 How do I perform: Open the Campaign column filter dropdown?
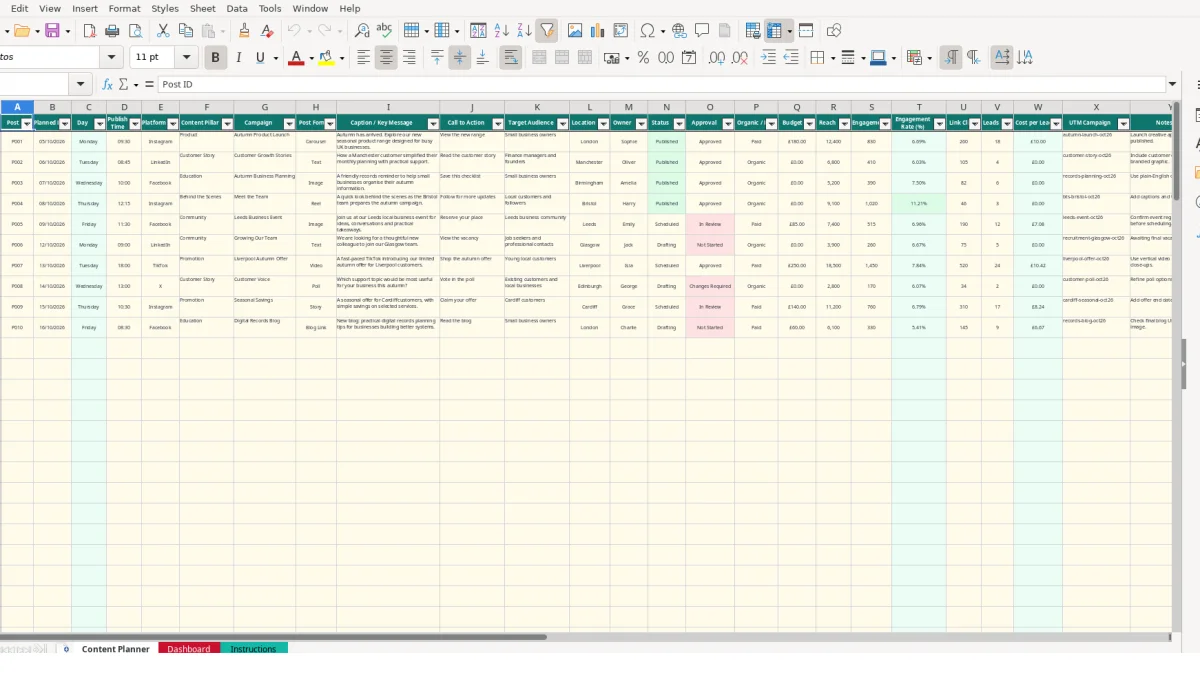(289, 124)
